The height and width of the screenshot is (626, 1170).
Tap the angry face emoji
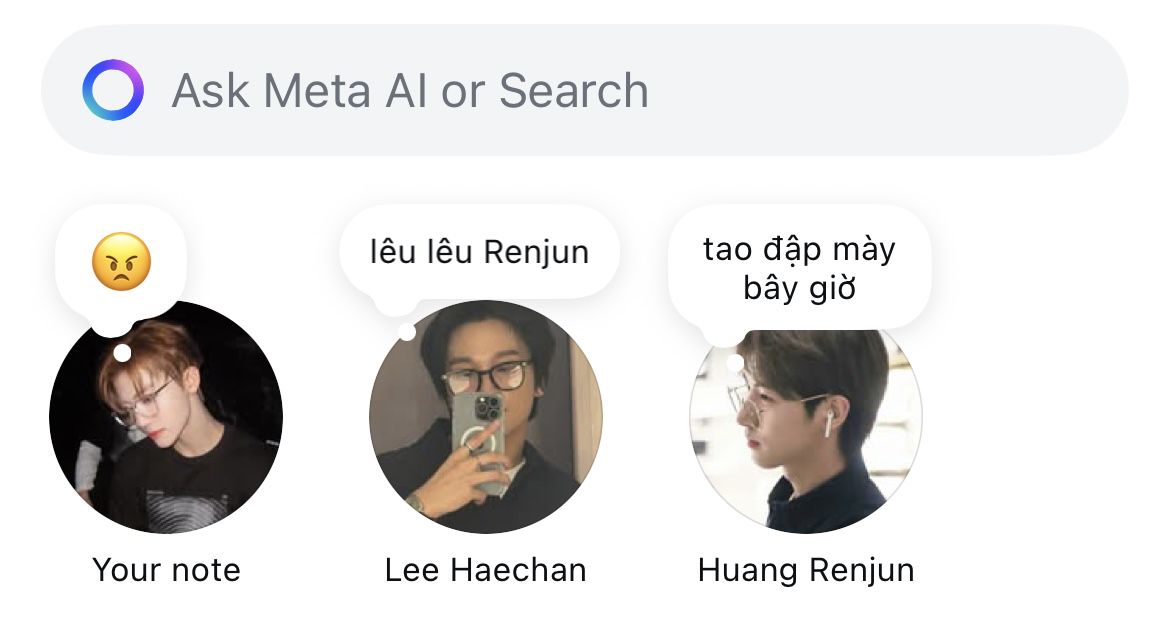tap(121, 262)
